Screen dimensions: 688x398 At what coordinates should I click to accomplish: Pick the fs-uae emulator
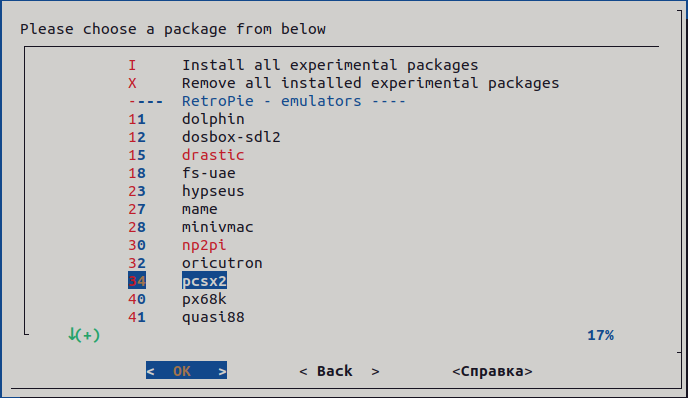(209, 173)
